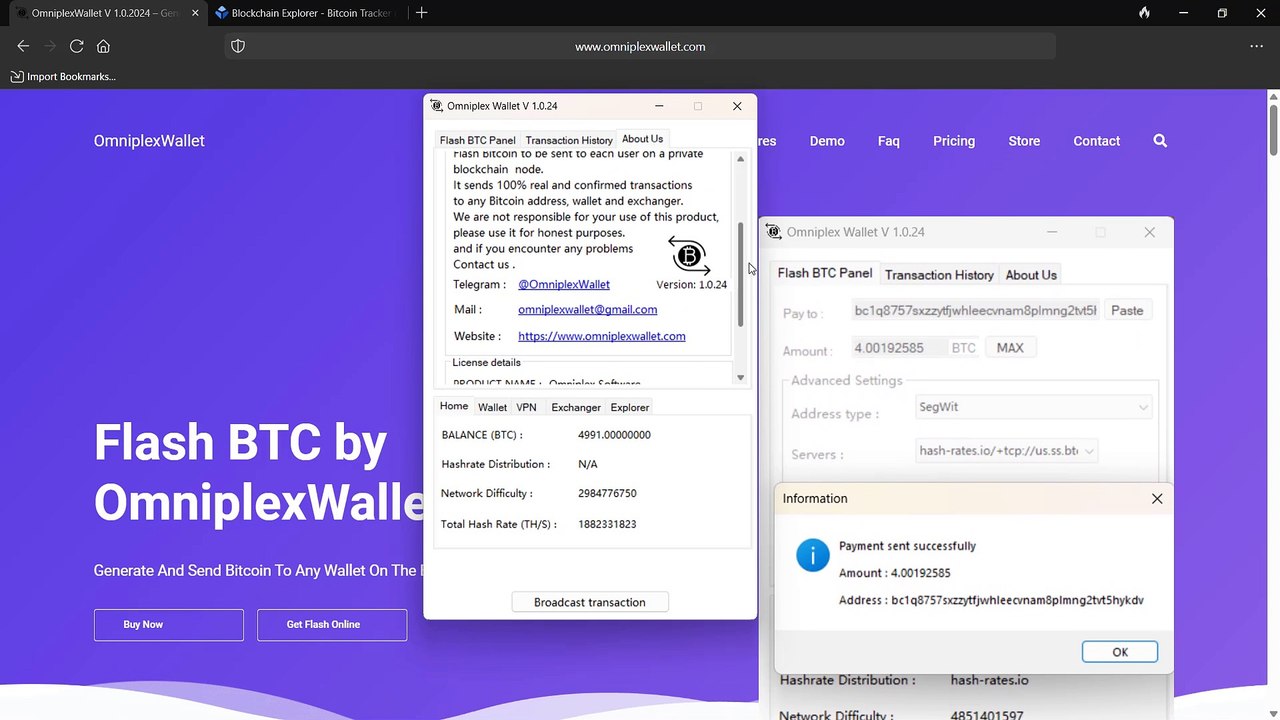Click the Amount input field
The height and width of the screenshot is (720, 1280).
click(898, 348)
